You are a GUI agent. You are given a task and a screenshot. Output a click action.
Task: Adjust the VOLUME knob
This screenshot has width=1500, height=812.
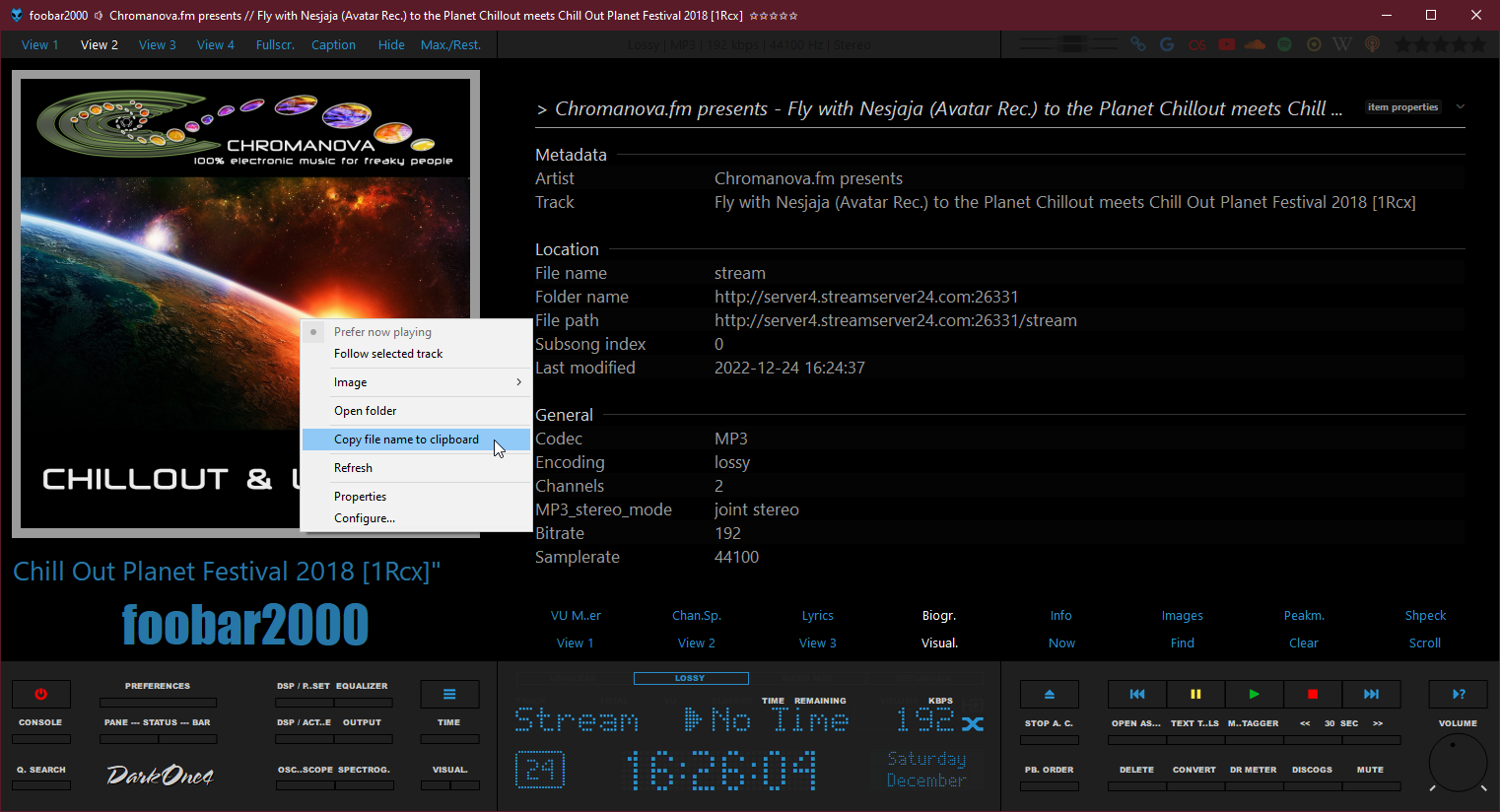[1457, 762]
